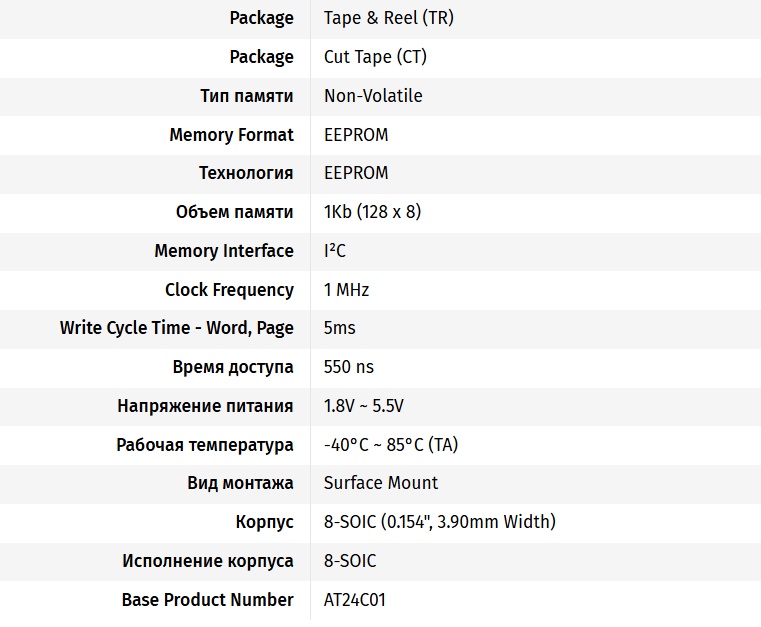Click the 'Тип памяти' label

(246, 96)
